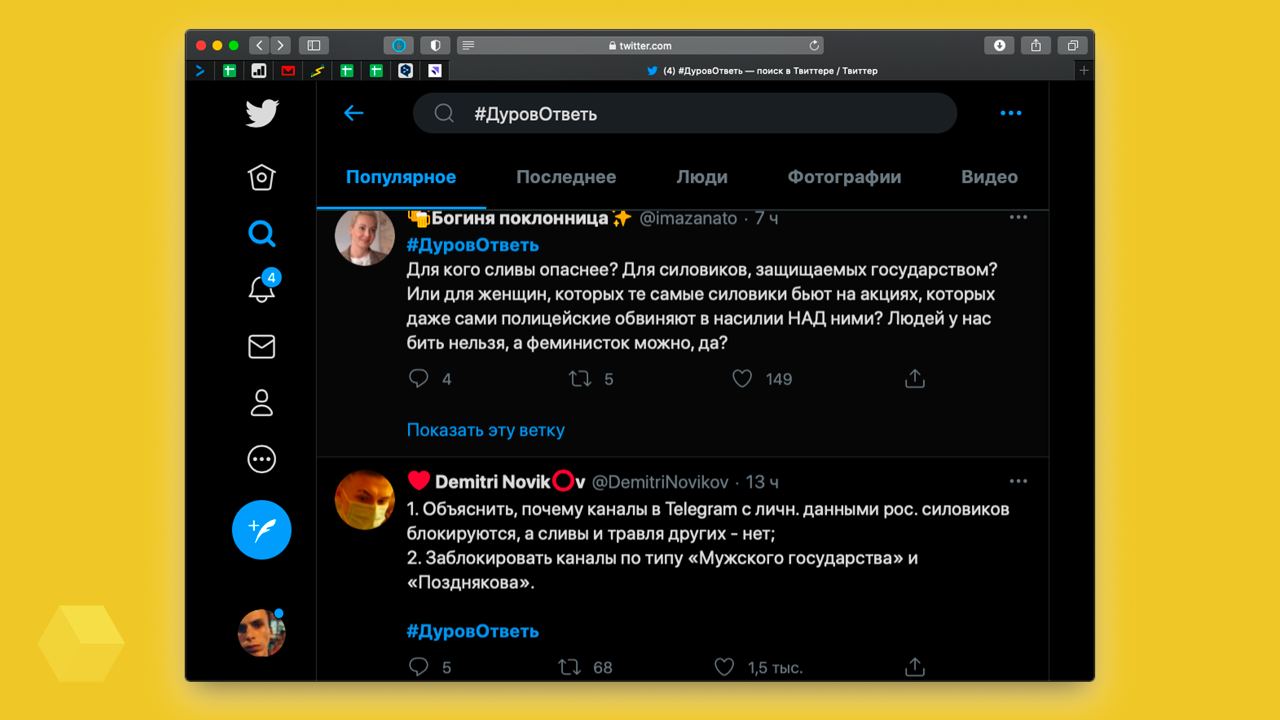
Task: Switch to the Фотографии tab
Action: [x=844, y=177]
